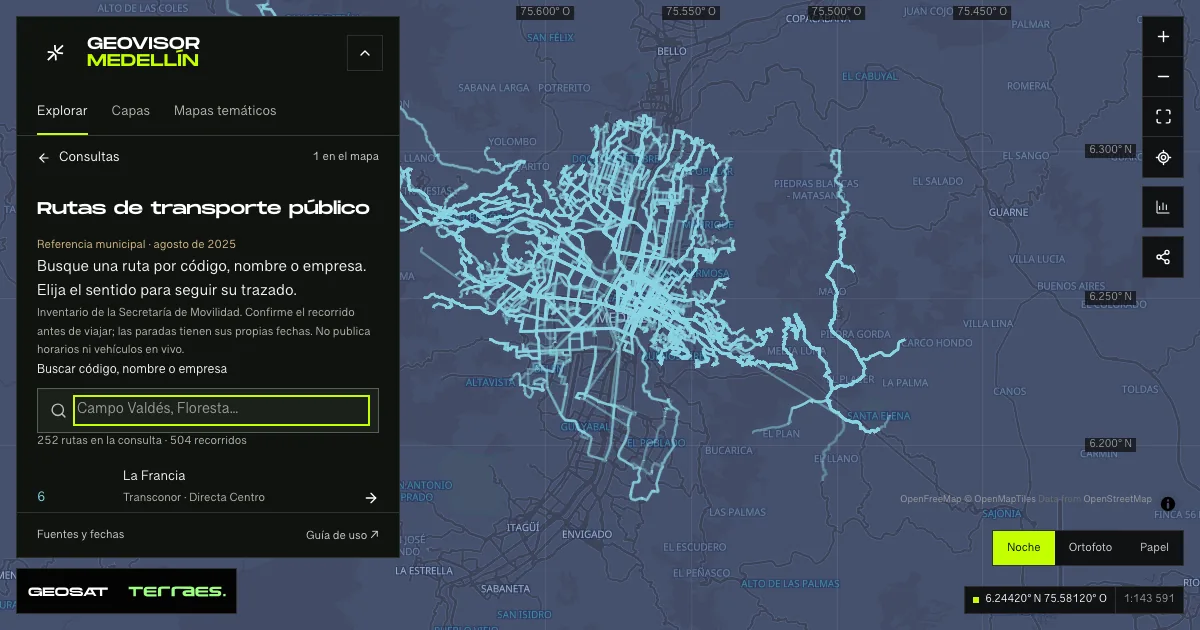The width and height of the screenshot is (1200, 630).
Task: Click the 'Rutas de transporte público' heading
Action: 203,208
